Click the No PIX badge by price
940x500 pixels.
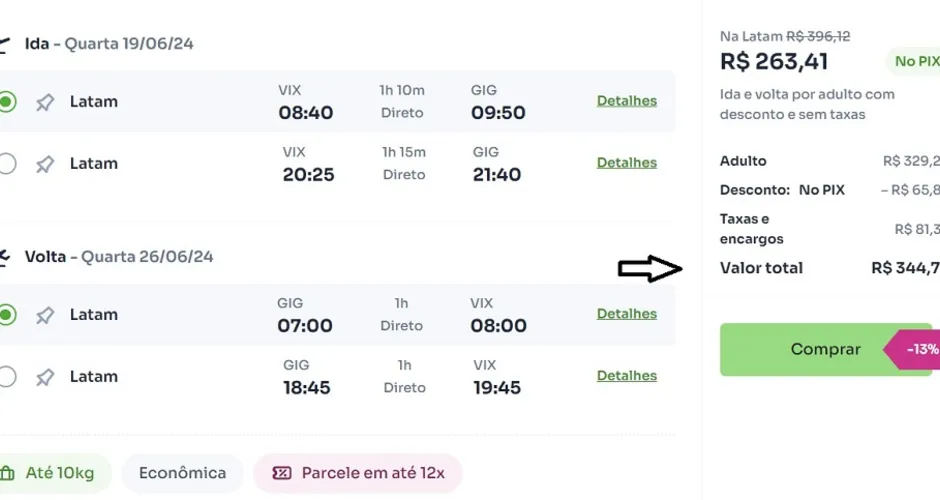(x=914, y=61)
